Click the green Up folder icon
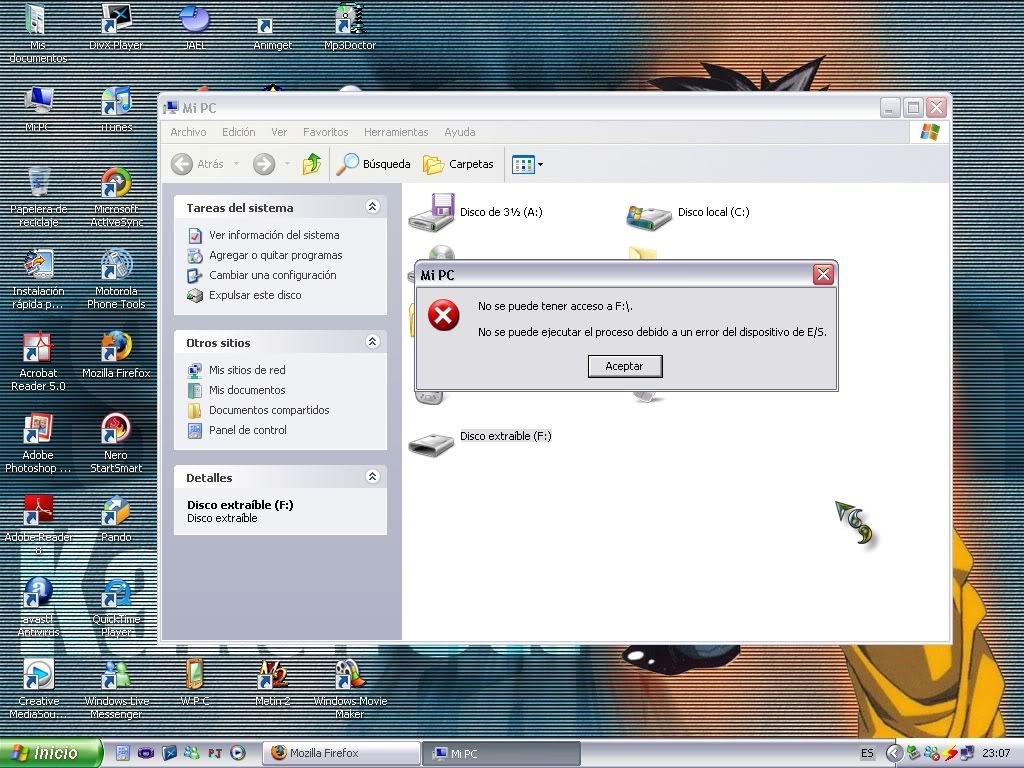This screenshot has height=768, width=1024. point(311,164)
